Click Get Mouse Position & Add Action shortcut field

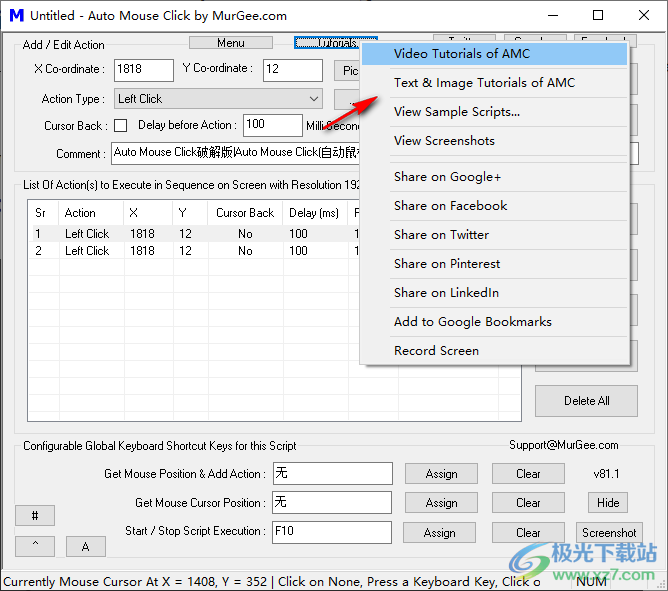point(333,473)
